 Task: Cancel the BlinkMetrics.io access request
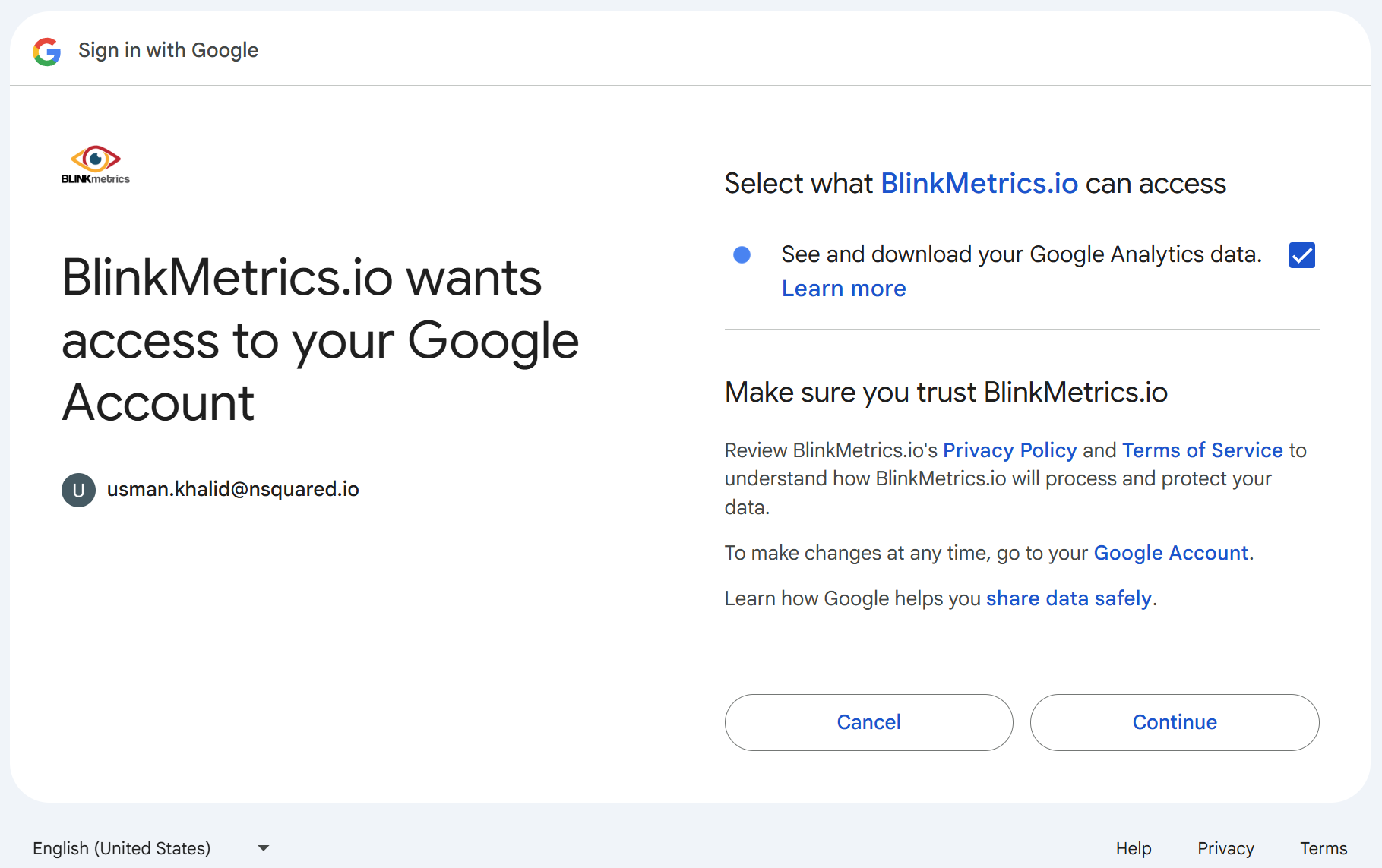(868, 722)
